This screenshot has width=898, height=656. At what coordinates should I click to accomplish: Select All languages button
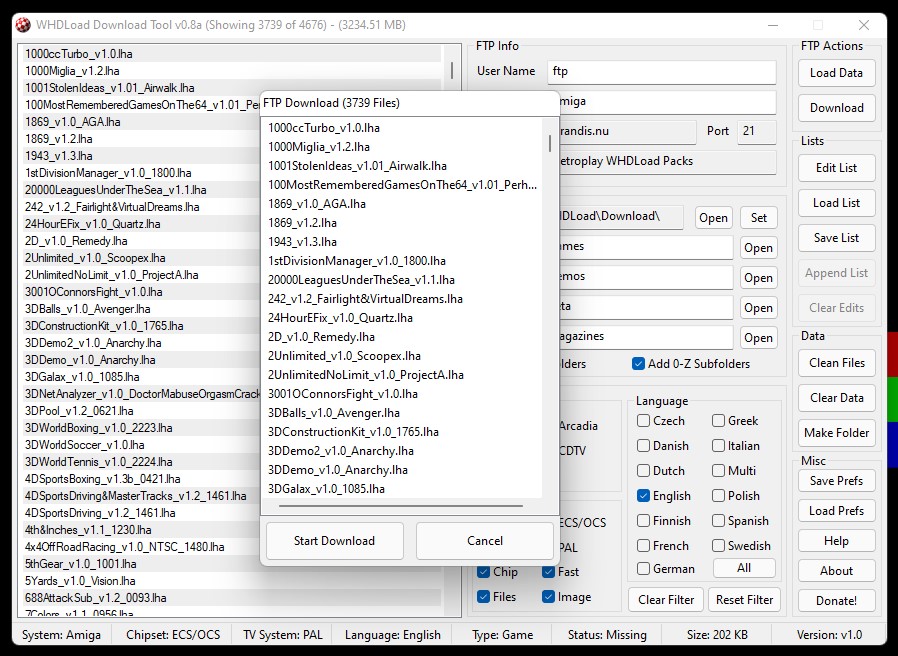point(744,568)
